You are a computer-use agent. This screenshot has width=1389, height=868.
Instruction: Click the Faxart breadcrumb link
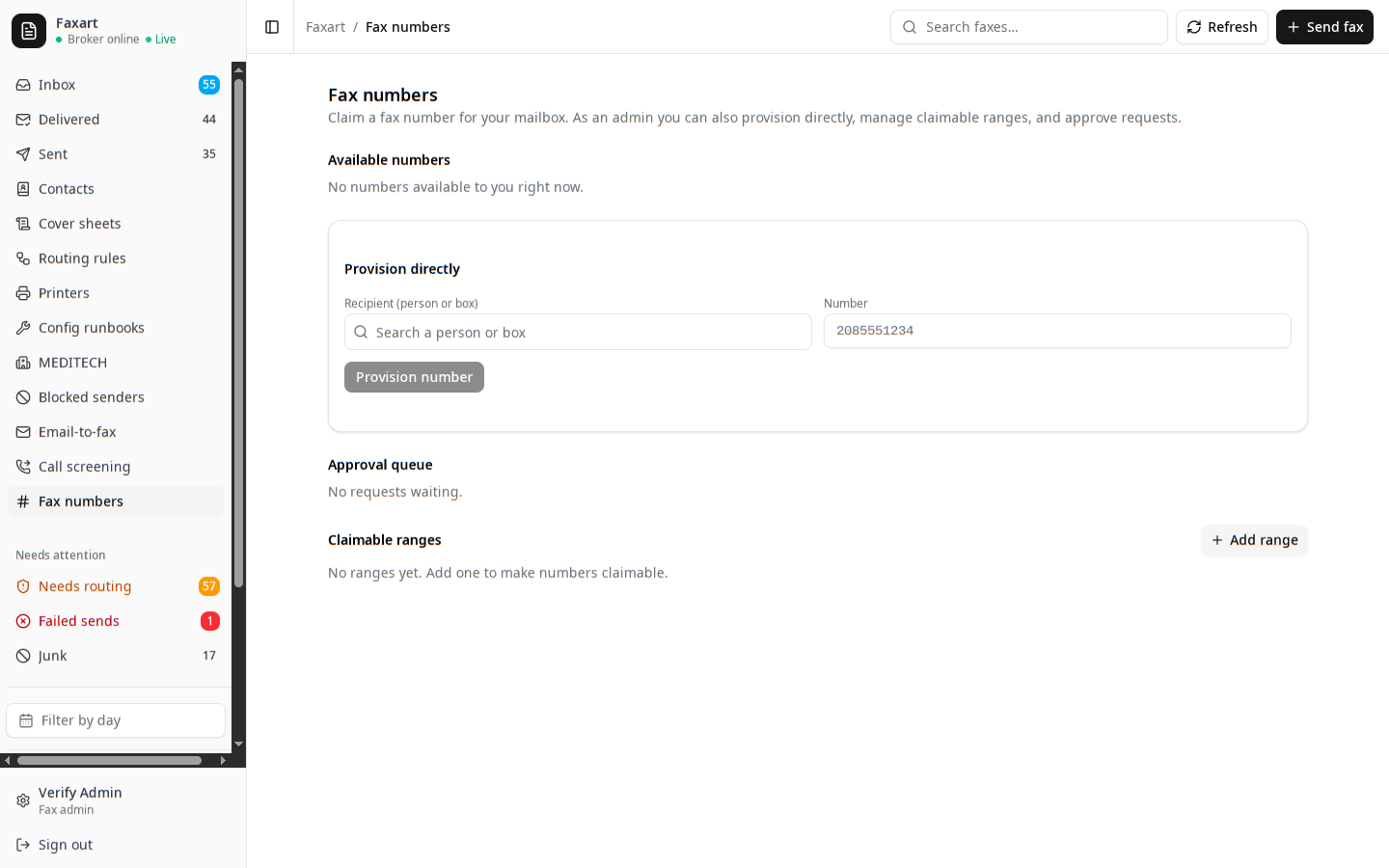tap(325, 27)
